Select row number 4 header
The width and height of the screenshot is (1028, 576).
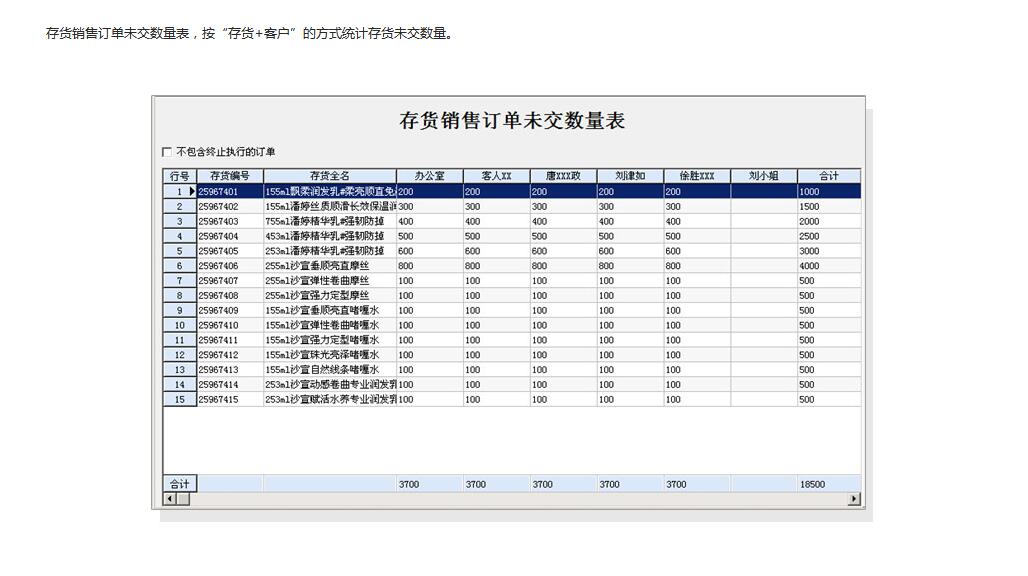point(180,236)
